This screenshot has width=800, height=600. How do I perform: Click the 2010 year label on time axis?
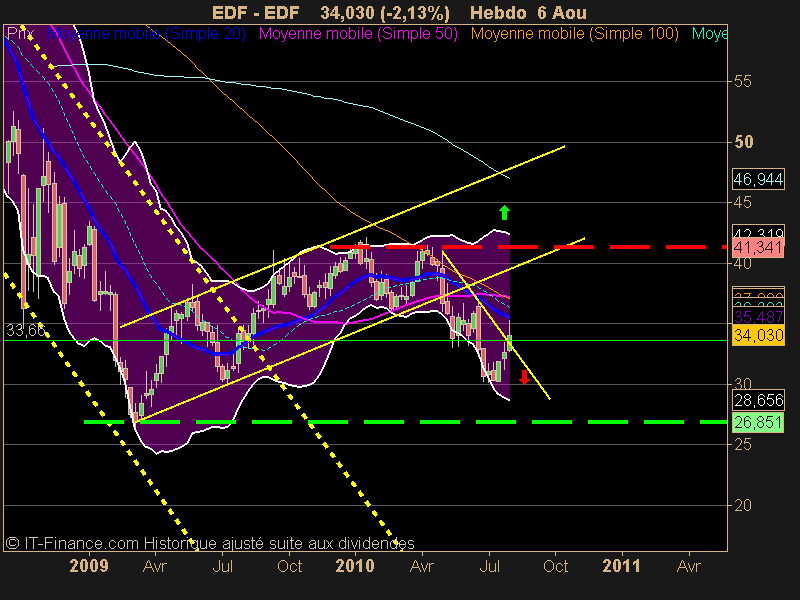pos(355,566)
